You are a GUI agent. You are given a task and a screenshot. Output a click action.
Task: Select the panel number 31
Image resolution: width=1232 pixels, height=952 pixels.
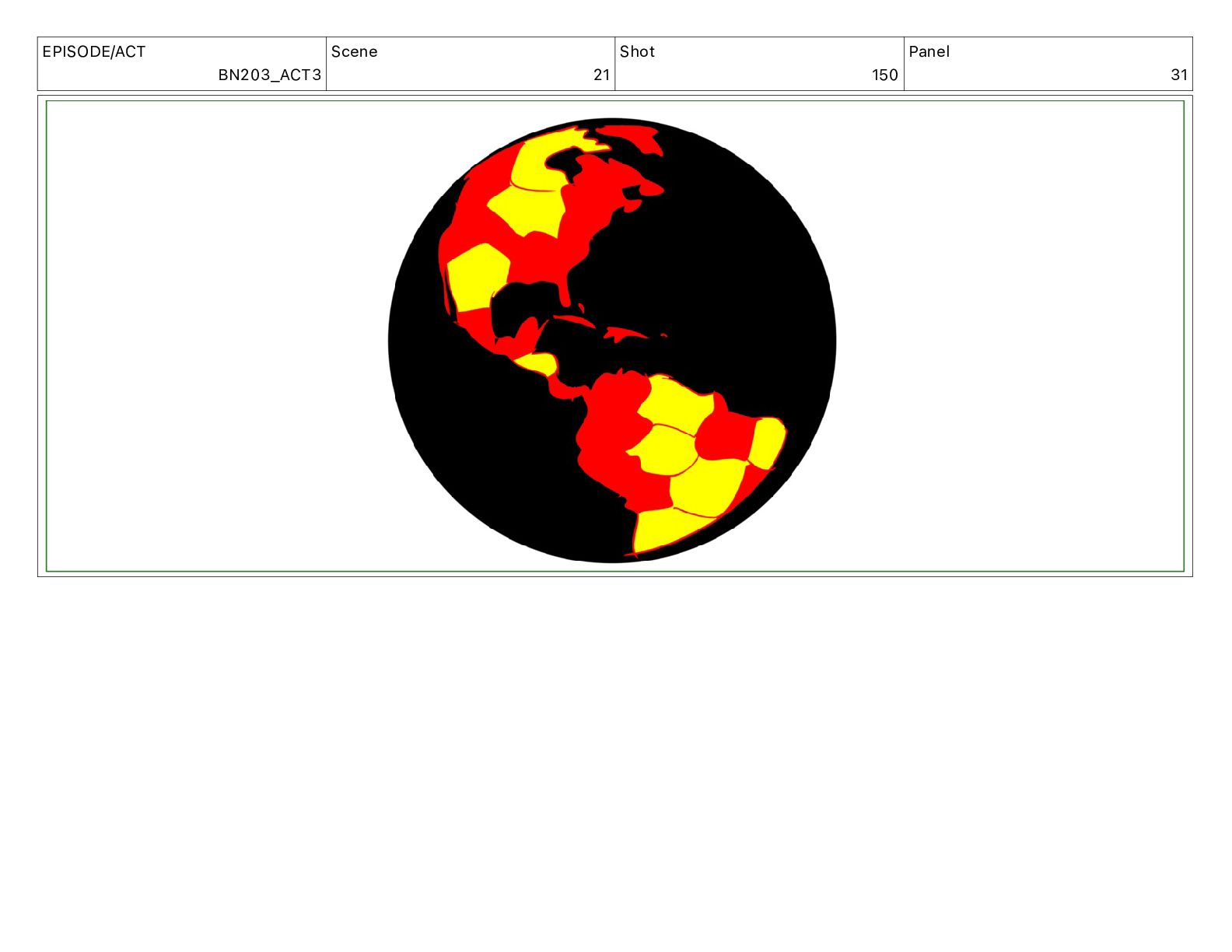(x=1179, y=75)
